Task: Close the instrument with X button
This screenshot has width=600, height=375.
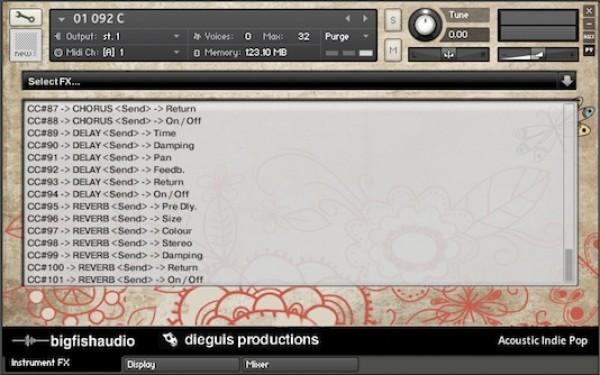Action: click(589, 11)
